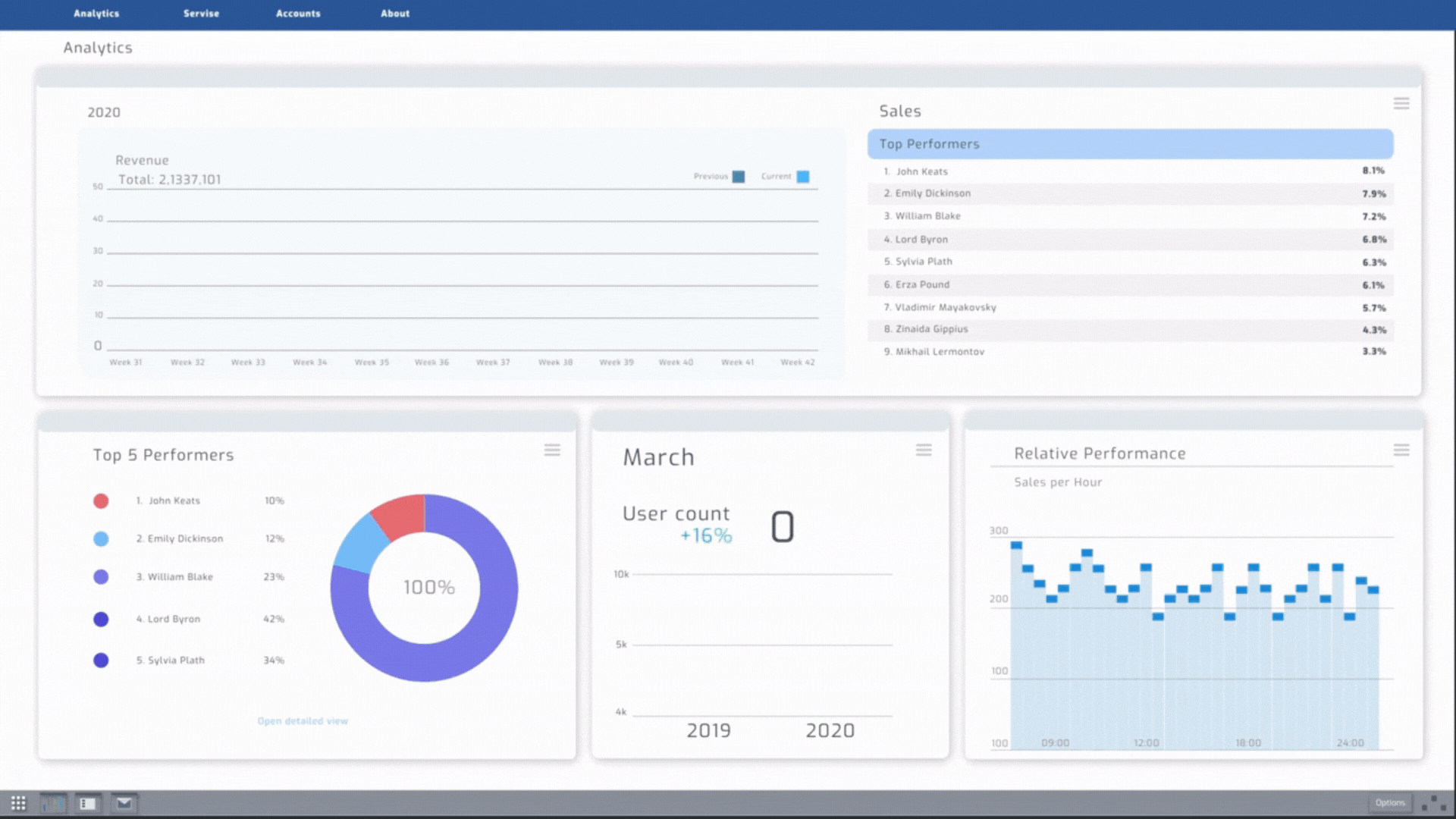Click the Revenue Total: 2,1337,101 text

pos(169,180)
